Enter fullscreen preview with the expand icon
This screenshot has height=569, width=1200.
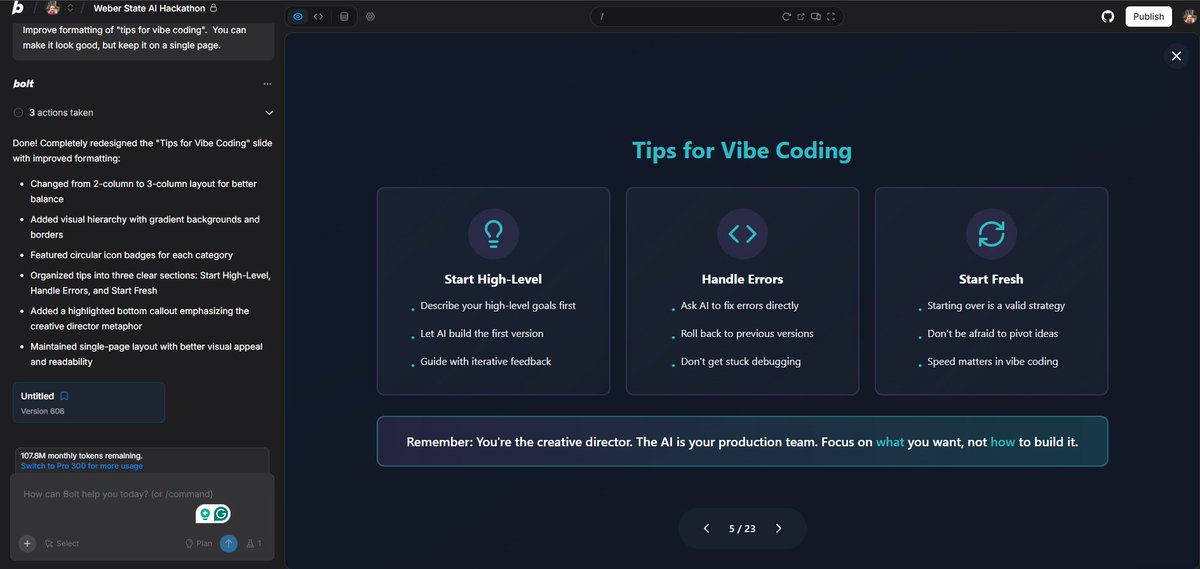pos(831,16)
